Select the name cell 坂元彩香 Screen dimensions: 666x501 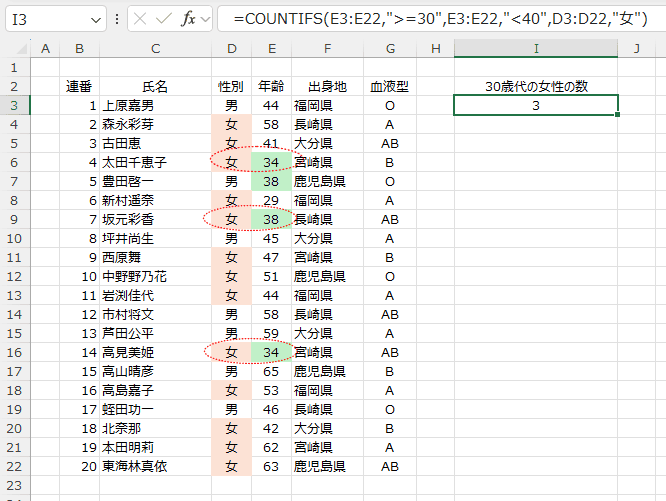click(x=155, y=220)
